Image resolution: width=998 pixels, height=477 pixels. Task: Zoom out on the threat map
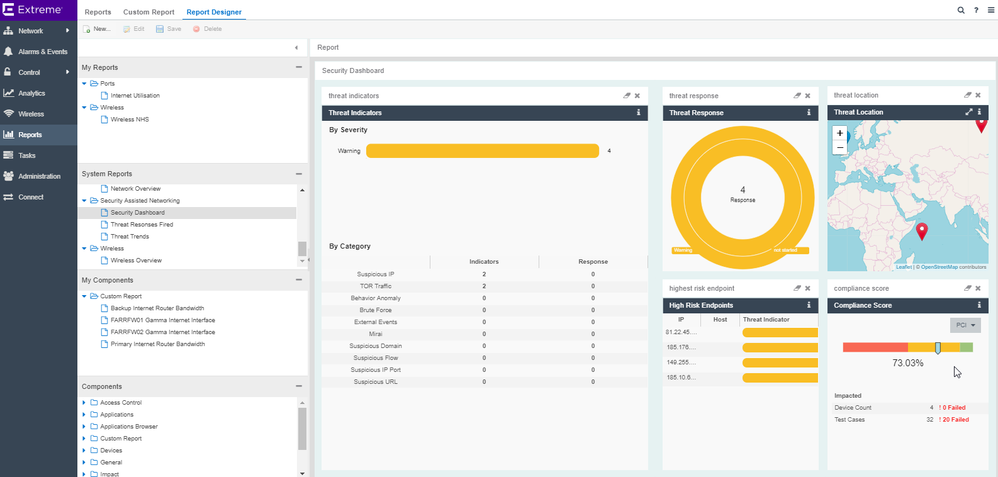click(x=840, y=147)
